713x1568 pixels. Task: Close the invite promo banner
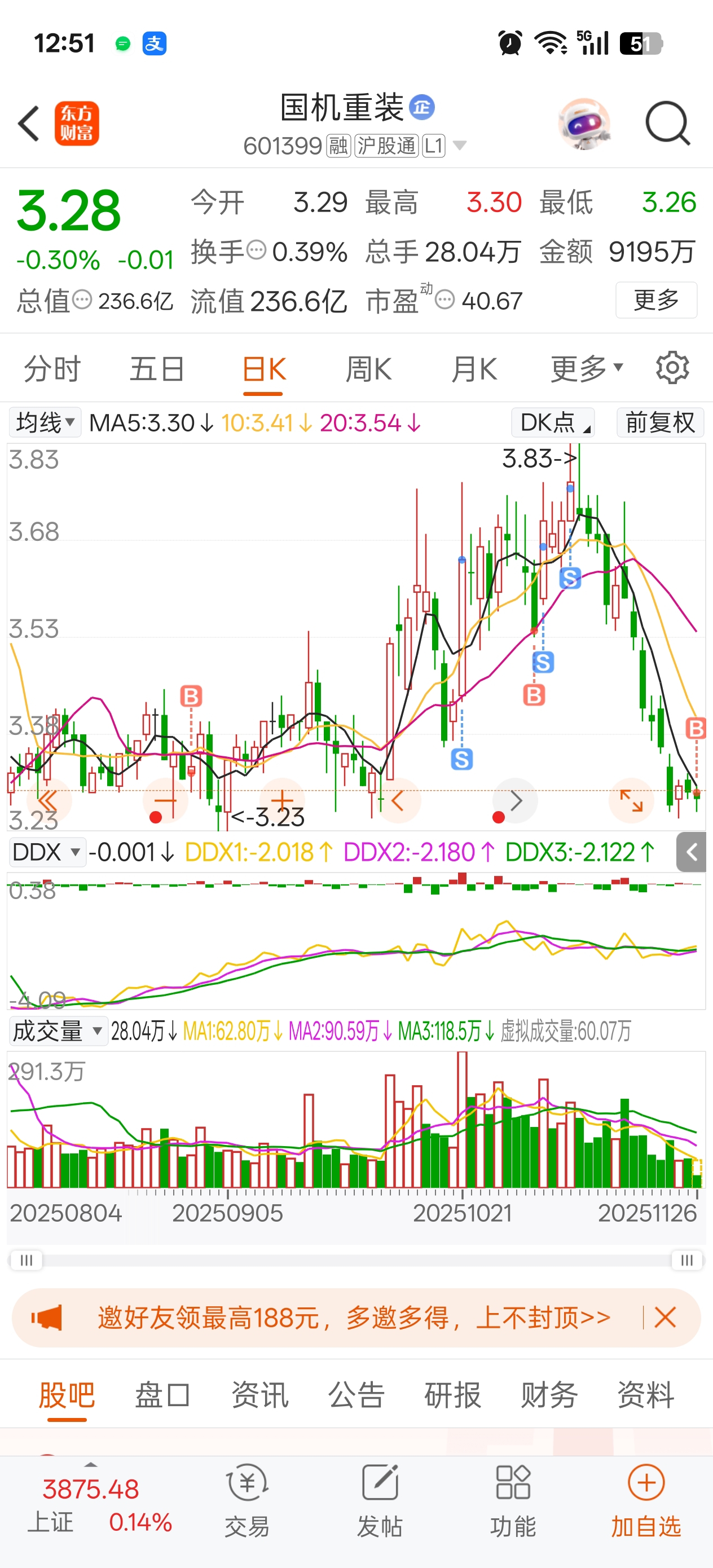[665, 1318]
